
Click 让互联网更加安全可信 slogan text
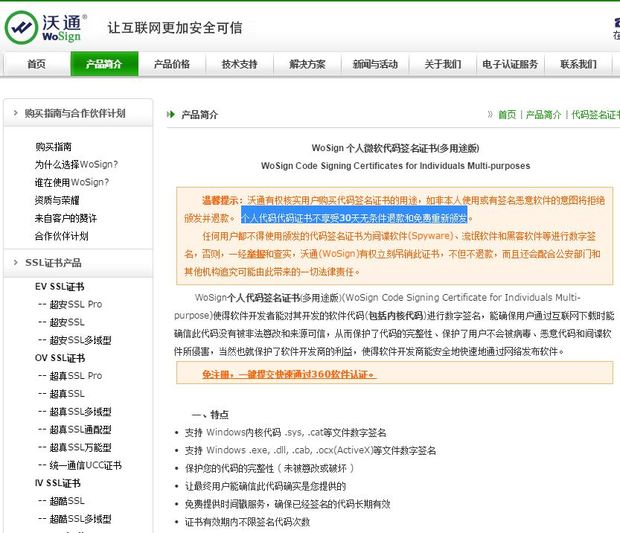[175, 28]
